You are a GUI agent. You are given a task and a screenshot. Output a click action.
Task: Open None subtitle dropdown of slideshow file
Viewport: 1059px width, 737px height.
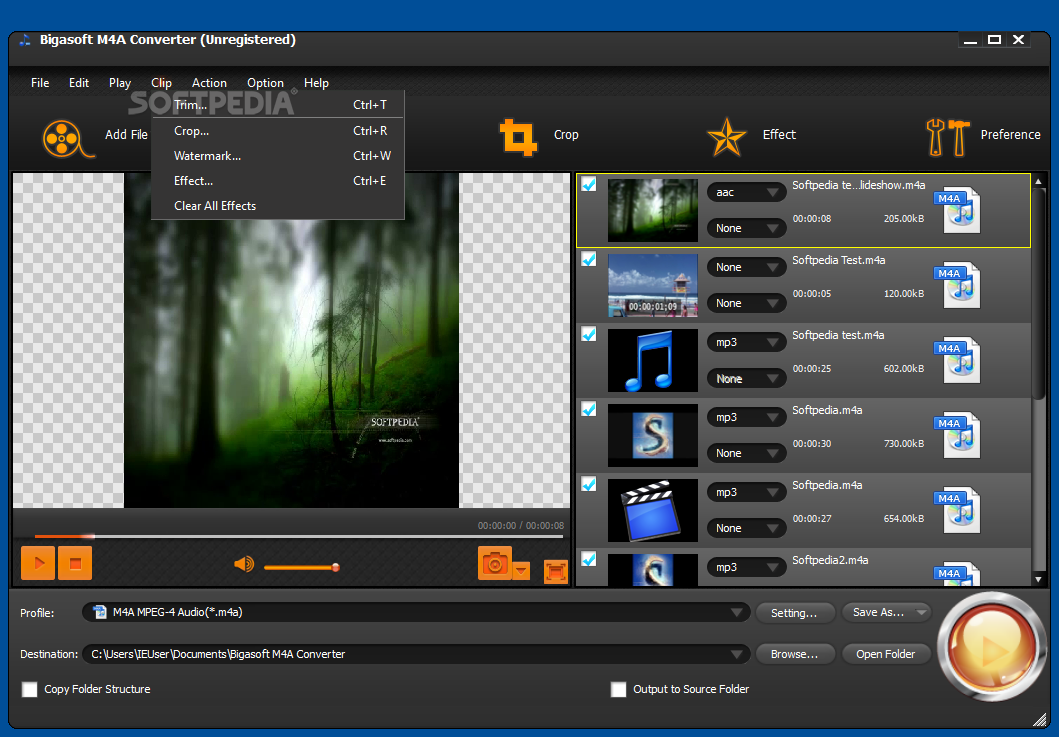[x=746, y=228]
